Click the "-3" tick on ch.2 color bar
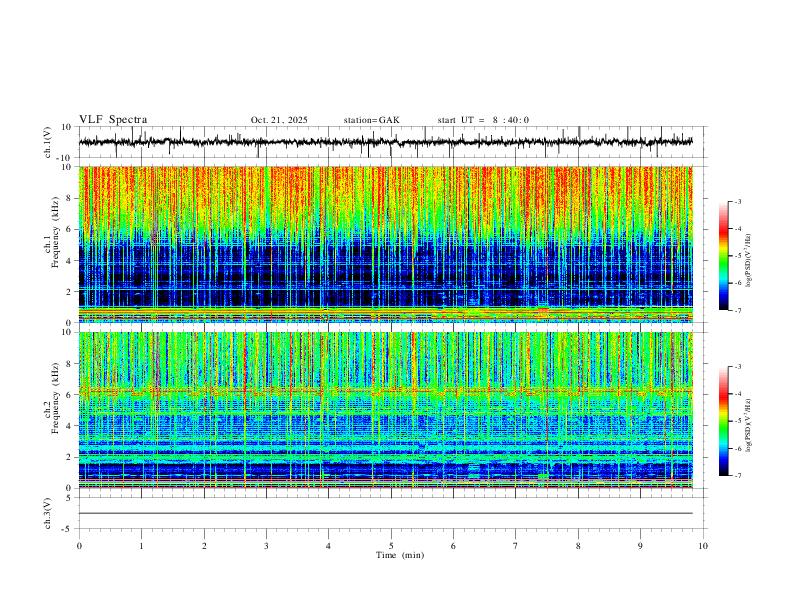This screenshot has width=792, height=612. (737, 367)
